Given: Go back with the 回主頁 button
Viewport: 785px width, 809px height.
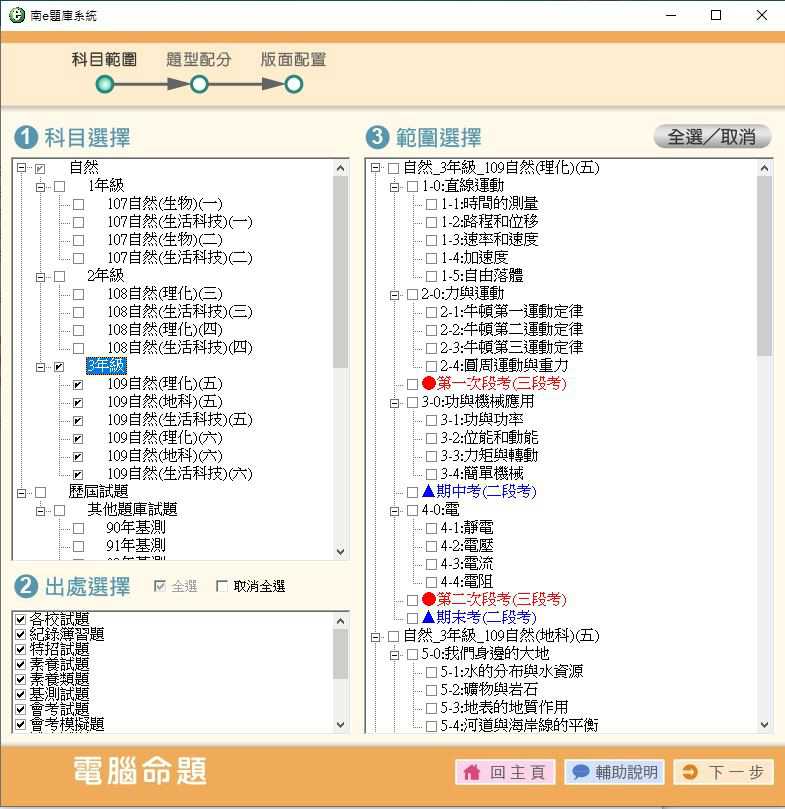Looking at the screenshot, I should point(505,772).
